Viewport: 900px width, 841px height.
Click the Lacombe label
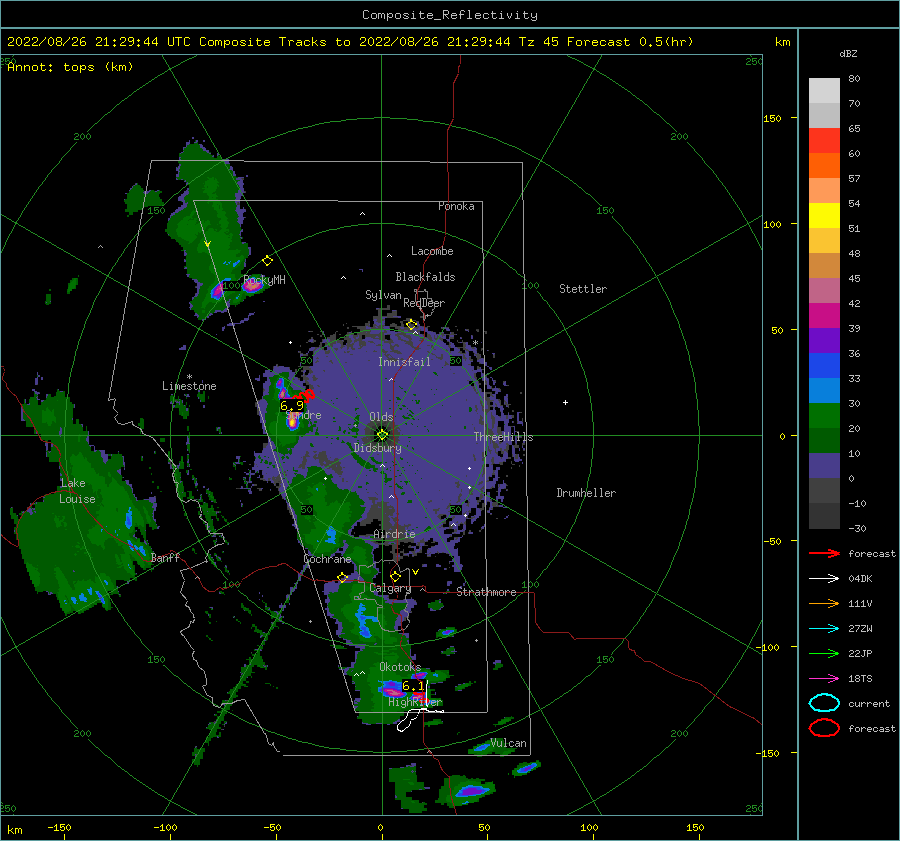tap(432, 251)
